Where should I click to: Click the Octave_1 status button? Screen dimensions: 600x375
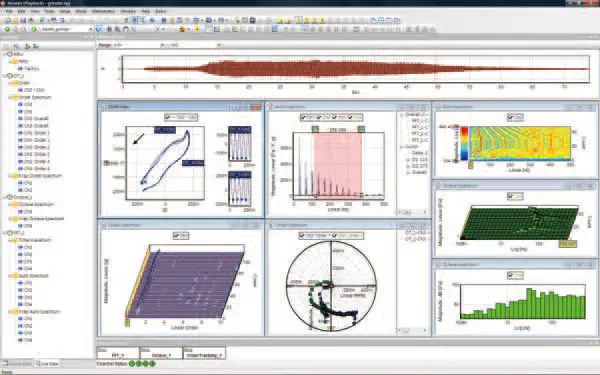point(161,353)
